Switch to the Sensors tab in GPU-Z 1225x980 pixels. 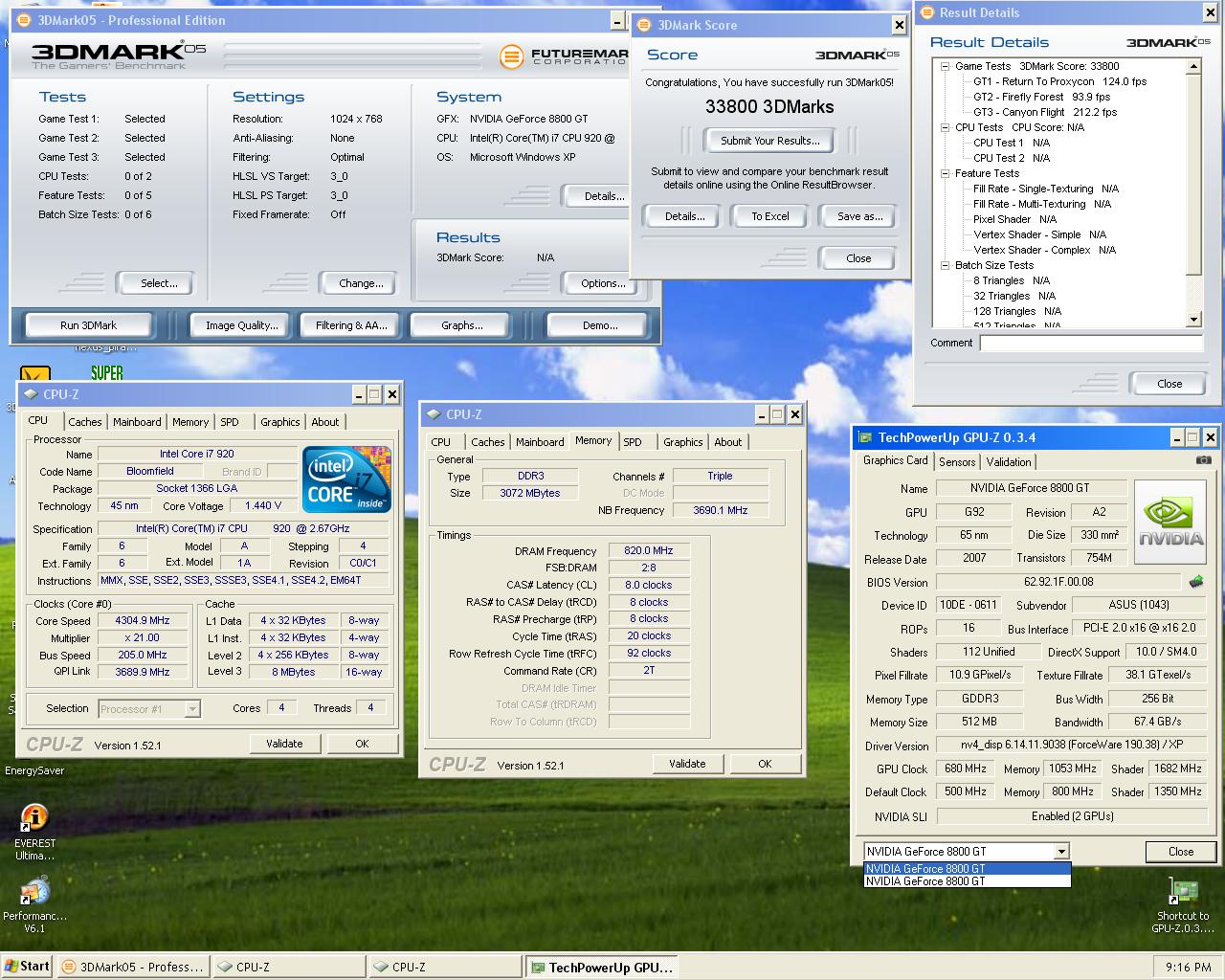coord(957,461)
